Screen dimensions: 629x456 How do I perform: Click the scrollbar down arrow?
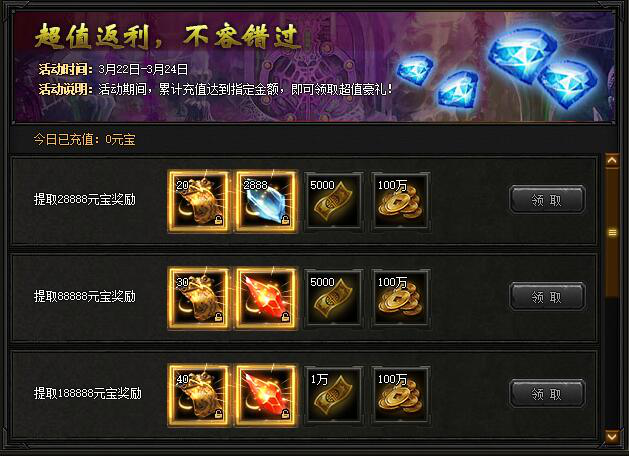(x=612, y=436)
